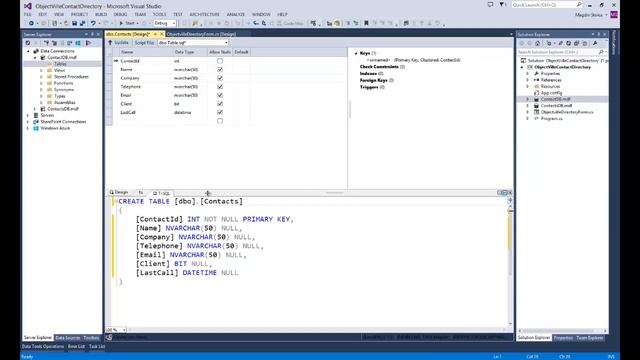Select Program.cs in Solution Explorer

[551, 118]
